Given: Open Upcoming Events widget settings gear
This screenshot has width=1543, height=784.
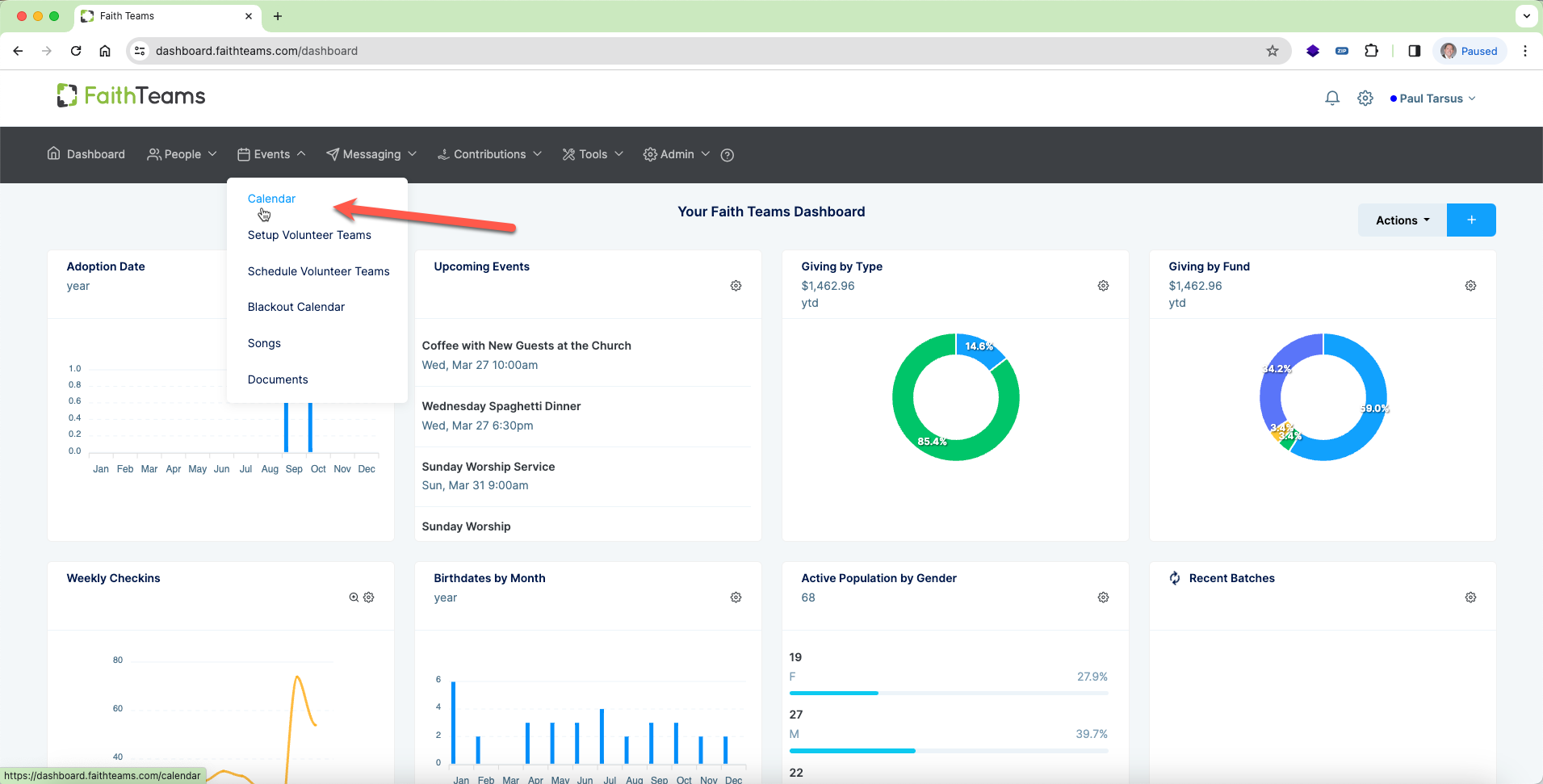Looking at the screenshot, I should click(736, 286).
